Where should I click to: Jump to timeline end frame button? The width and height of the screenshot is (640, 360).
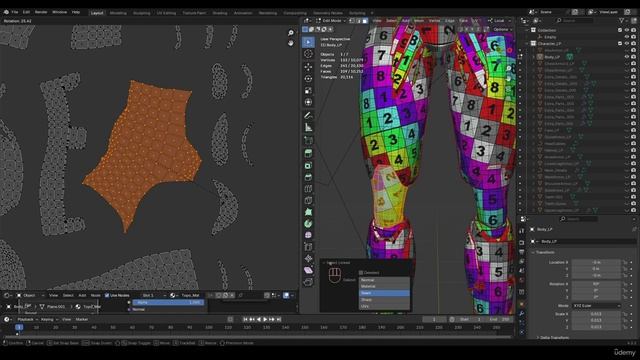click(x=279, y=320)
